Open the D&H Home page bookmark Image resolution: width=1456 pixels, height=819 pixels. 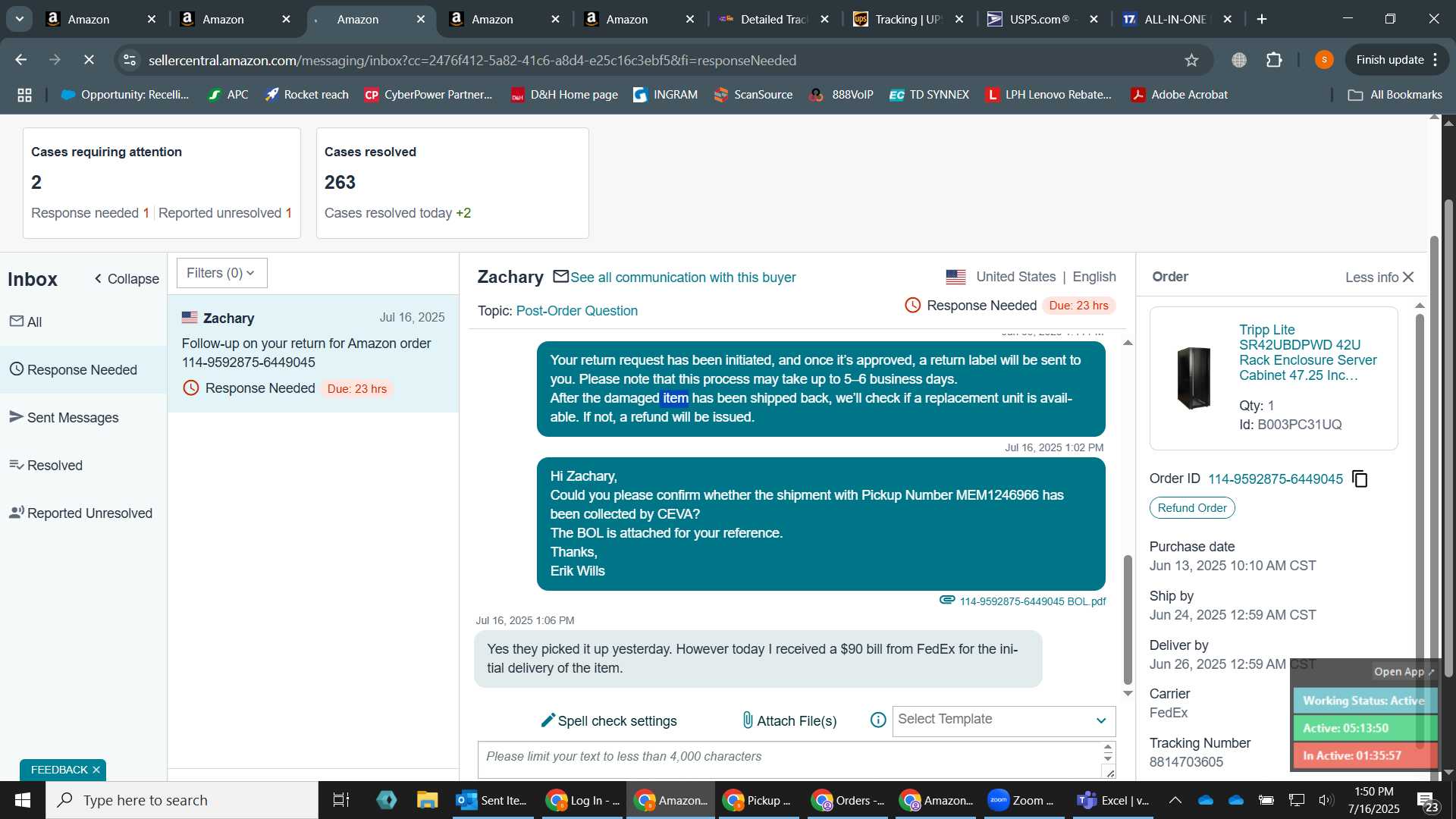564,95
